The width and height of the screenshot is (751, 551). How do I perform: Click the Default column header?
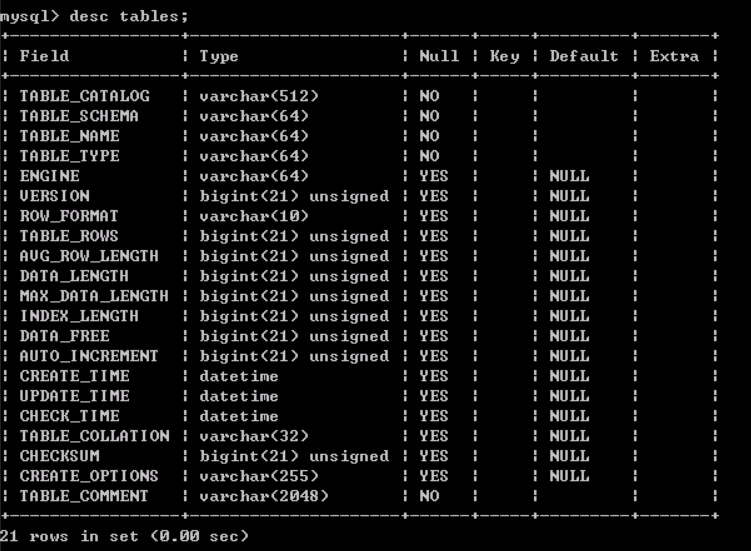click(x=584, y=57)
